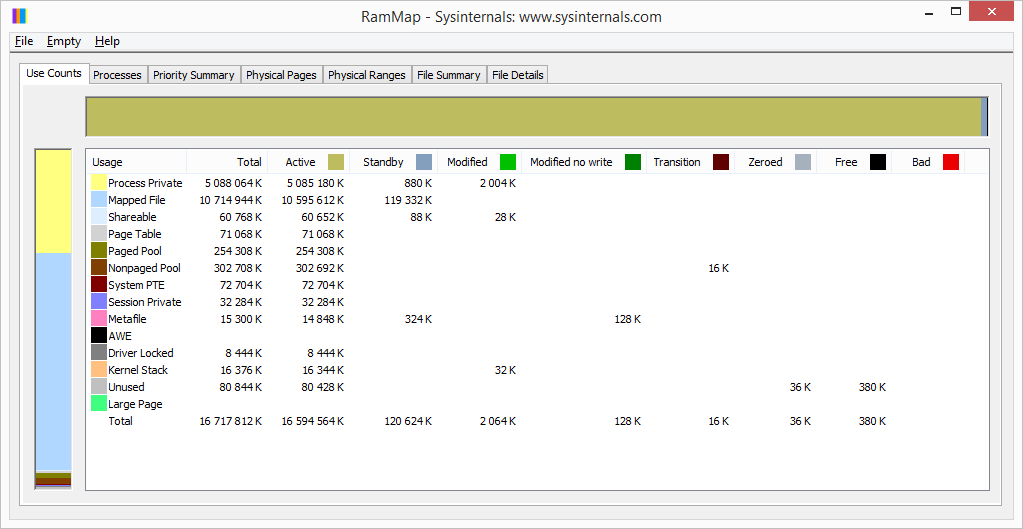Click the Standby column header label
This screenshot has height=529, width=1023.
pyautogui.click(x=383, y=162)
